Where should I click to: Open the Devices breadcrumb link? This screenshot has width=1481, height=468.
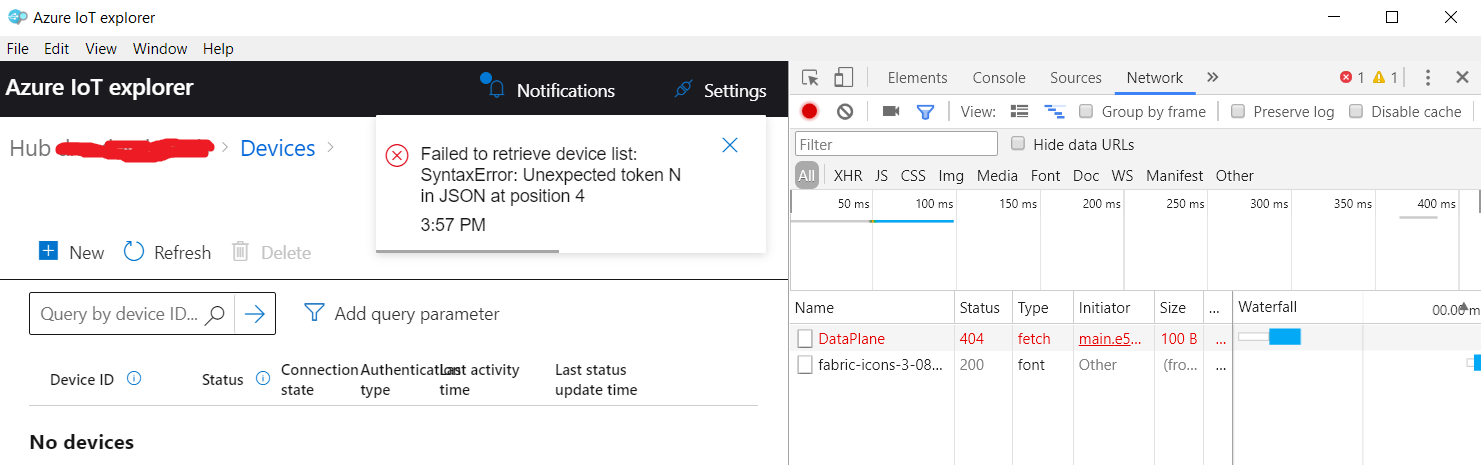click(x=278, y=148)
